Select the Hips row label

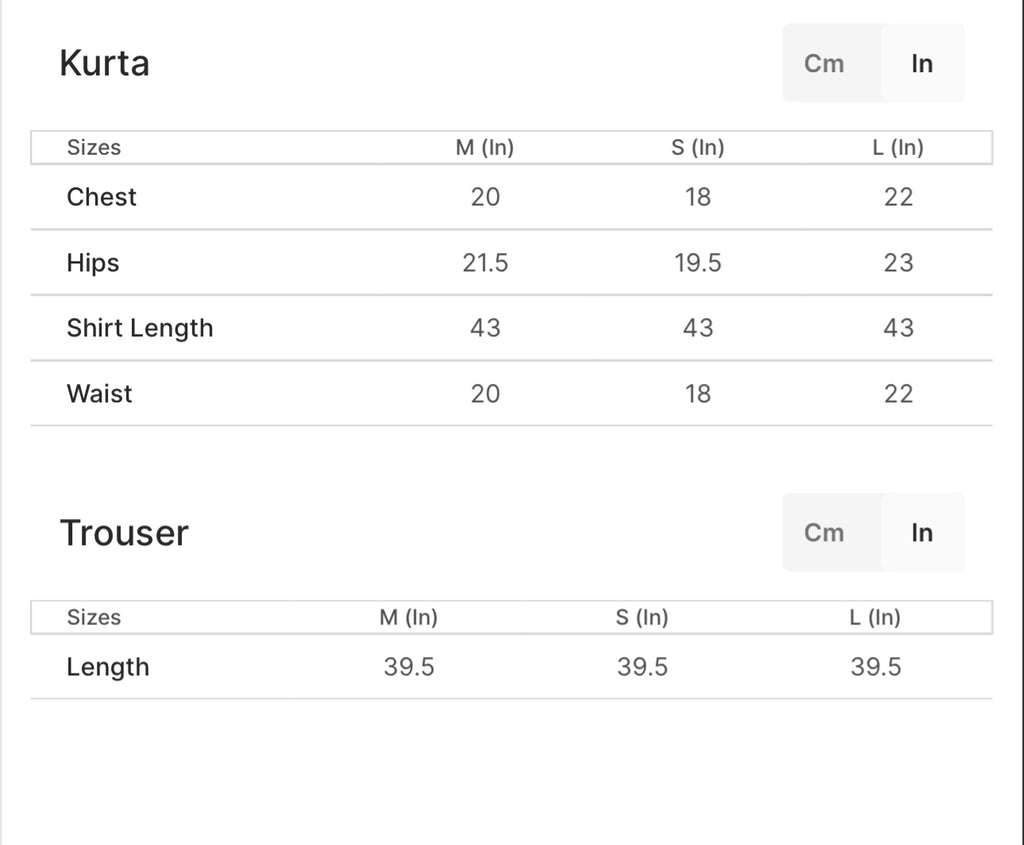[x=93, y=263]
